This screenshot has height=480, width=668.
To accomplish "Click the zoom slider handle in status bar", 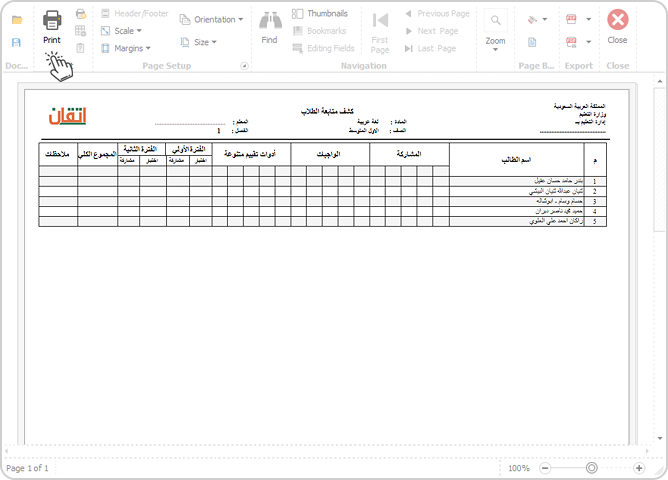I will tap(591, 468).
